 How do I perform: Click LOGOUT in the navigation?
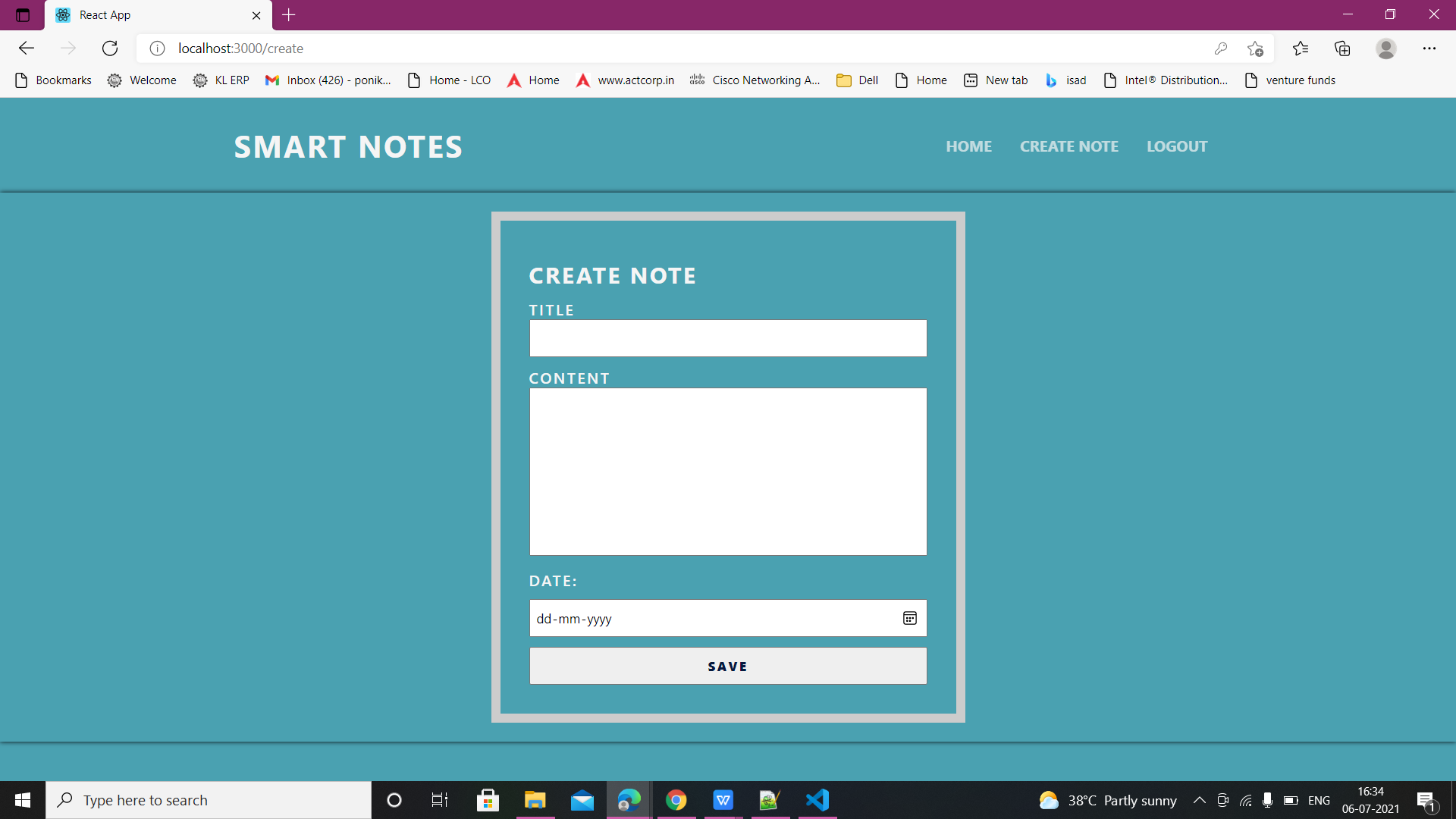(1176, 146)
